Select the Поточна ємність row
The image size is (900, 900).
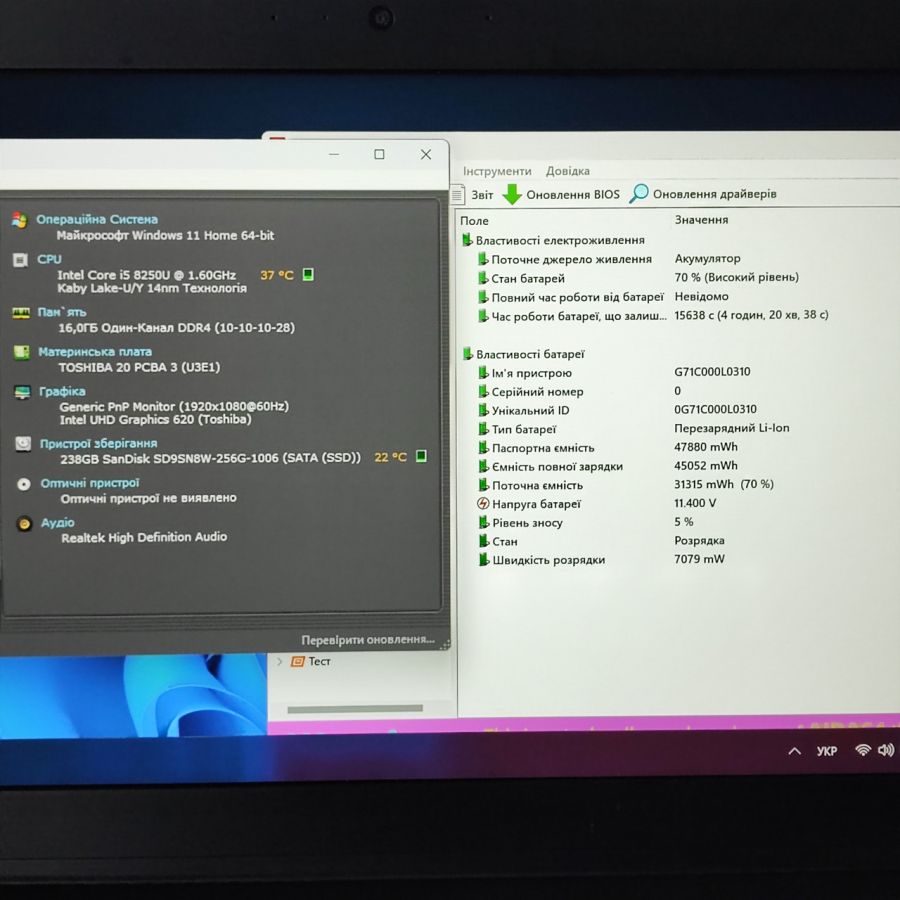pyautogui.click(x=626, y=485)
